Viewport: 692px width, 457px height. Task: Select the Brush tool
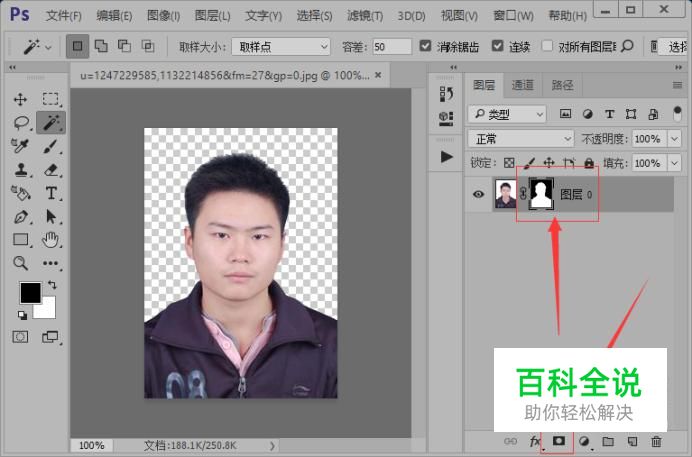(50, 146)
